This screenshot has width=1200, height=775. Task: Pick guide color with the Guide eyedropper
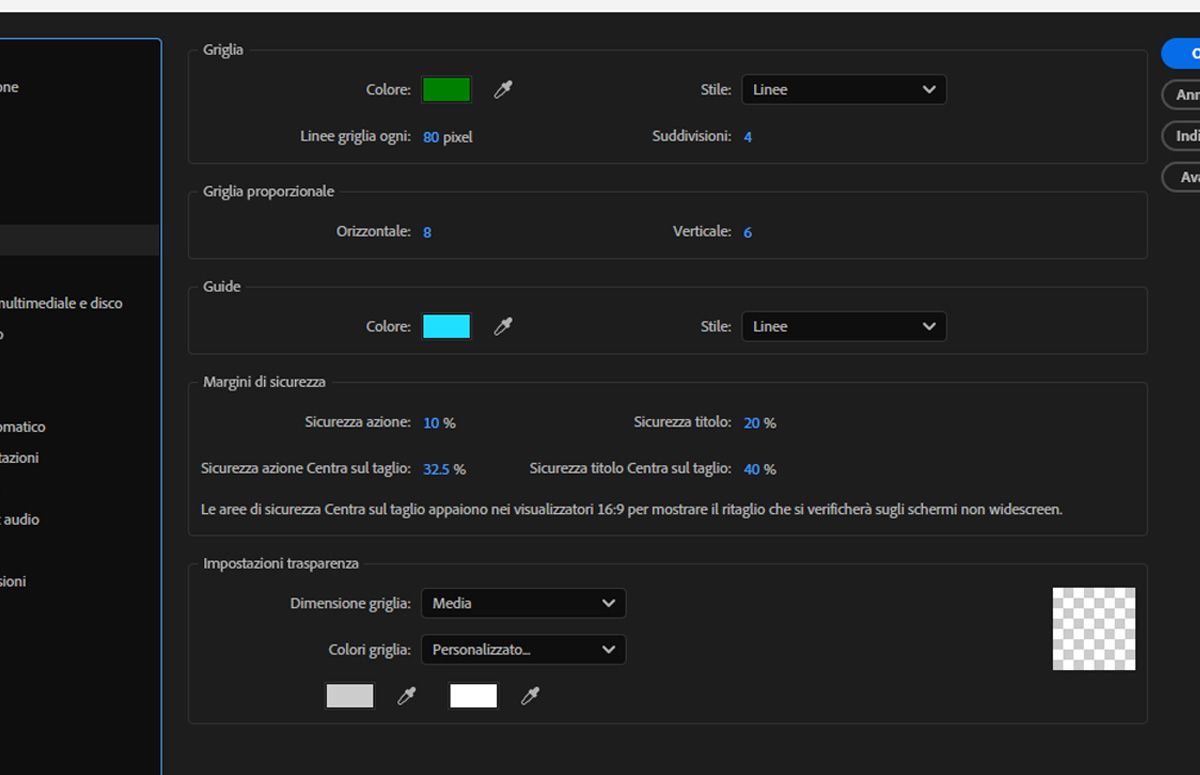503,326
